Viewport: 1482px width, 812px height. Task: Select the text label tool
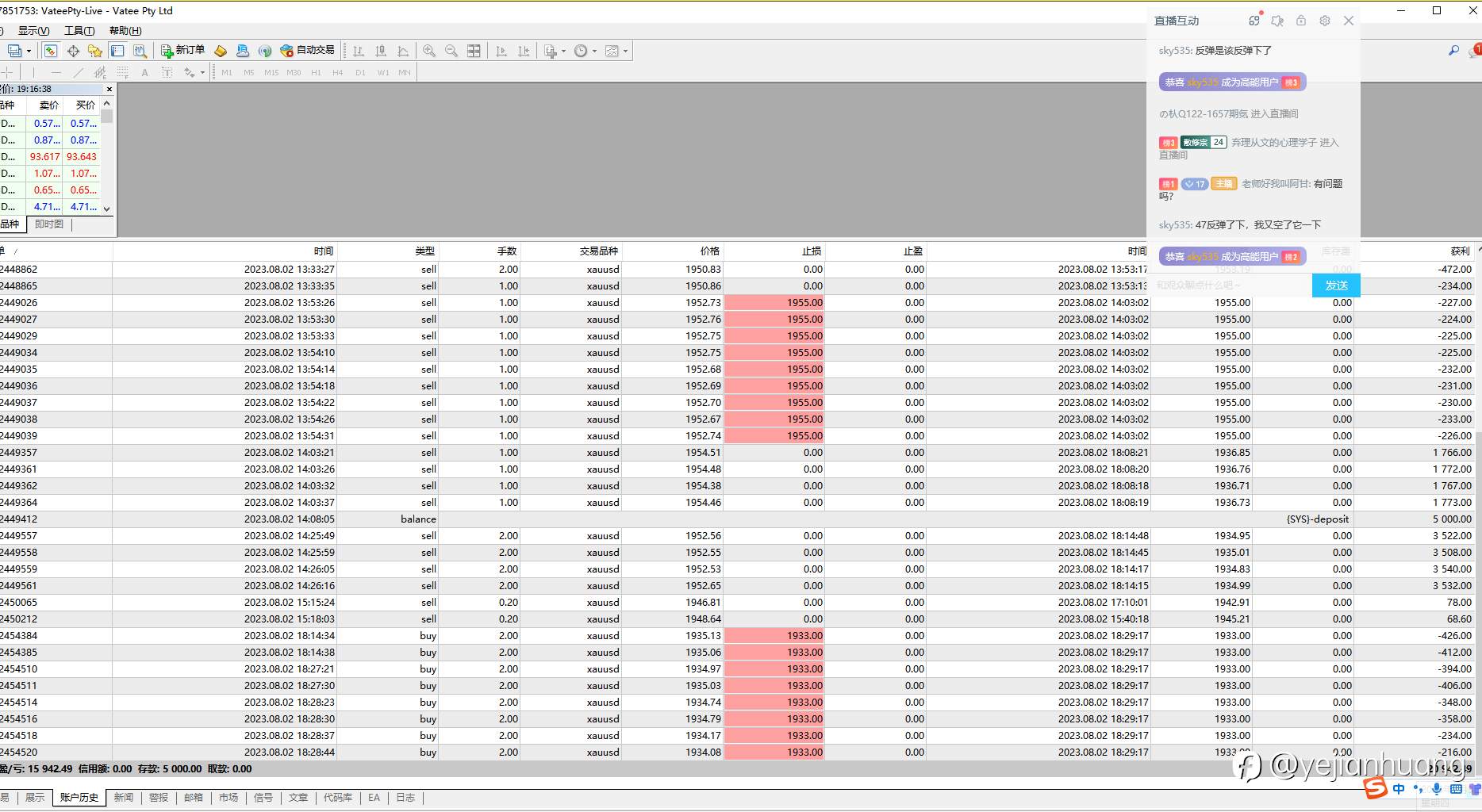pos(167,72)
